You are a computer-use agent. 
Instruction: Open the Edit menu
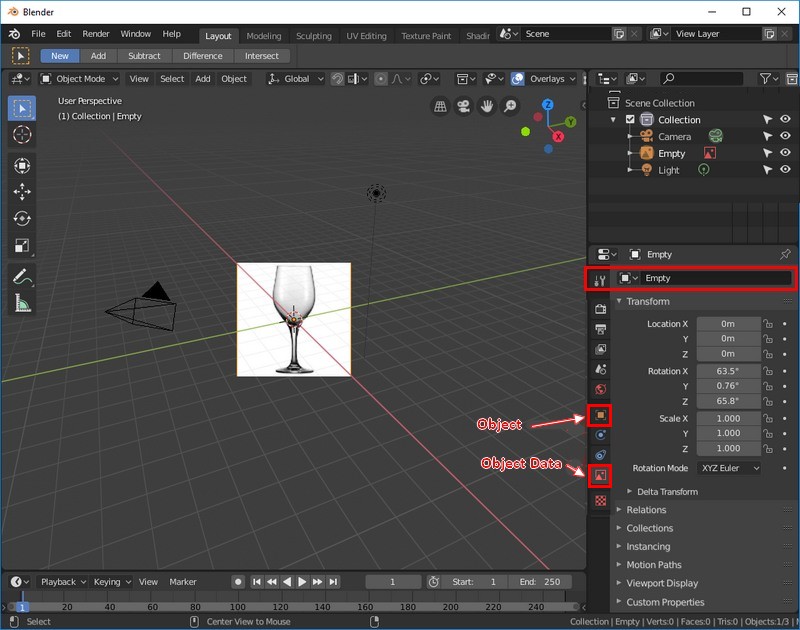coord(64,34)
